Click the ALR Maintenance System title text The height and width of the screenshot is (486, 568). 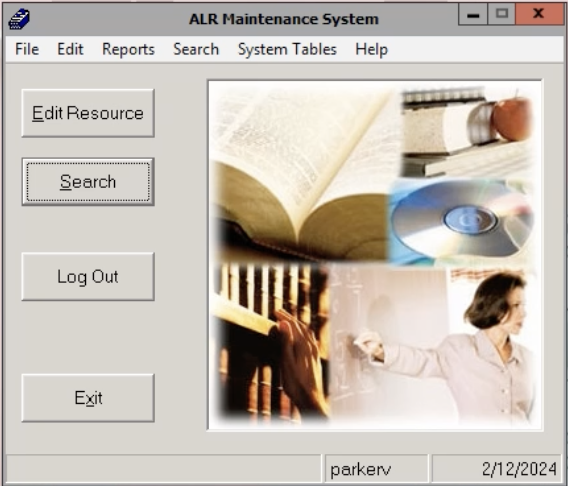[x=284, y=19]
